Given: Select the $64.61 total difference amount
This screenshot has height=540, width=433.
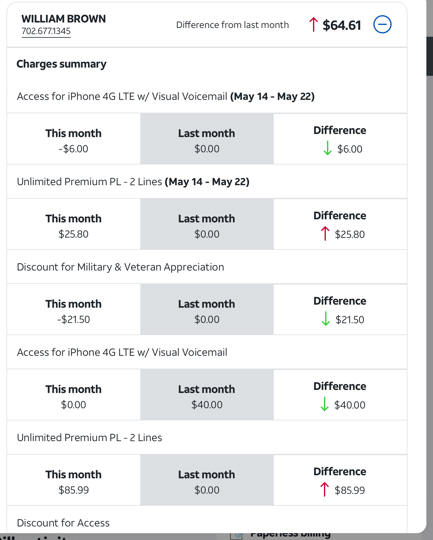Looking at the screenshot, I should pyautogui.click(x=342, y=25).
